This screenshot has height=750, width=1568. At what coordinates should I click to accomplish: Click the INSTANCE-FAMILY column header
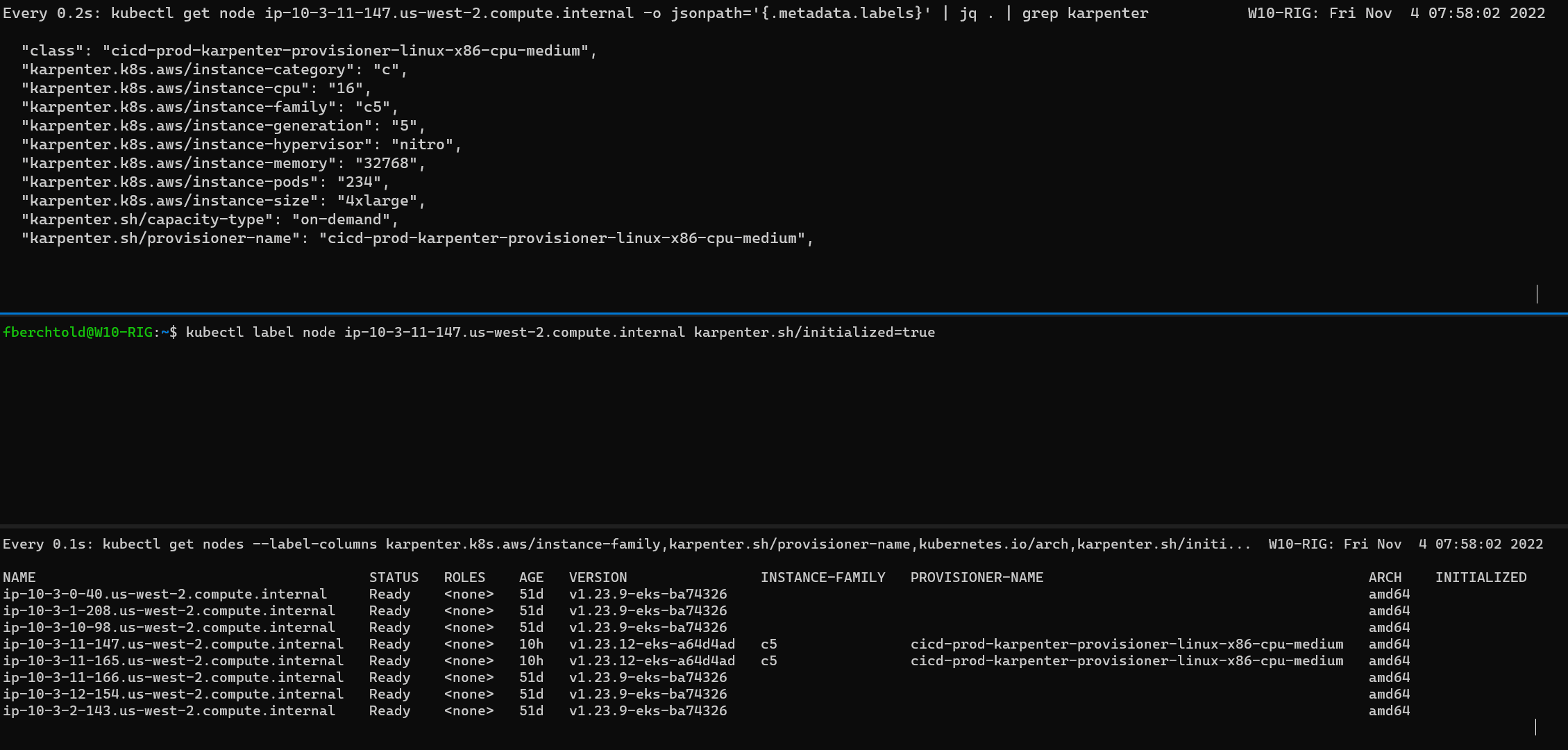point(823,576)
